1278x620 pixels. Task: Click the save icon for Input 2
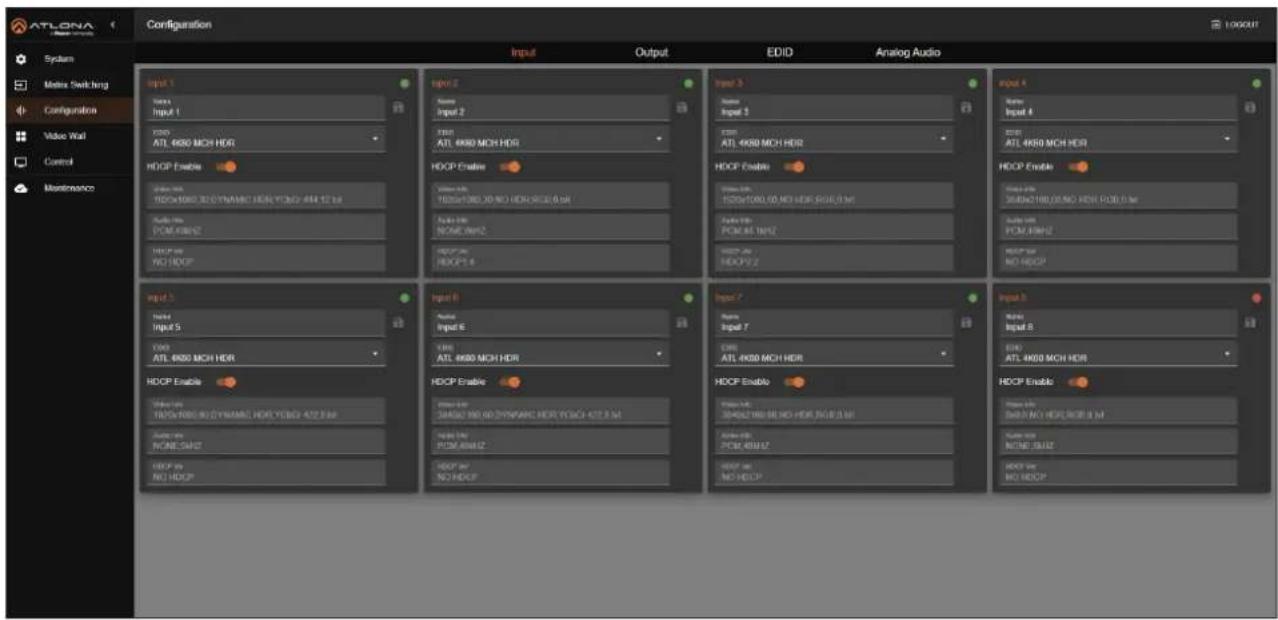[x=684, y=108]
